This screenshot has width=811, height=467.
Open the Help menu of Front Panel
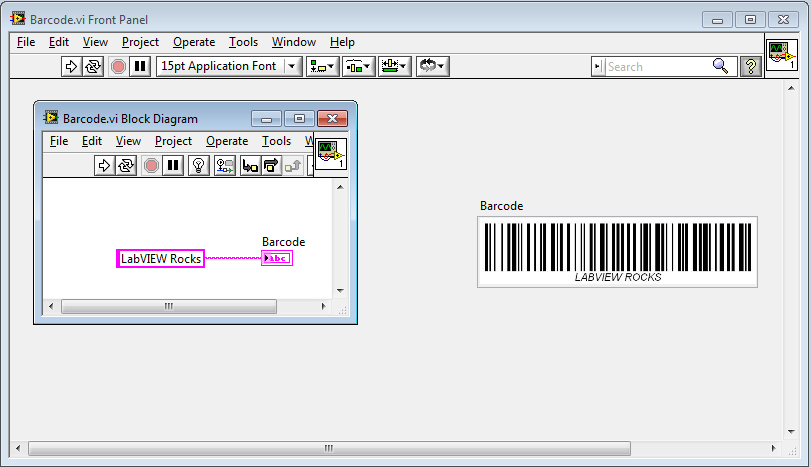click(342, 42)
